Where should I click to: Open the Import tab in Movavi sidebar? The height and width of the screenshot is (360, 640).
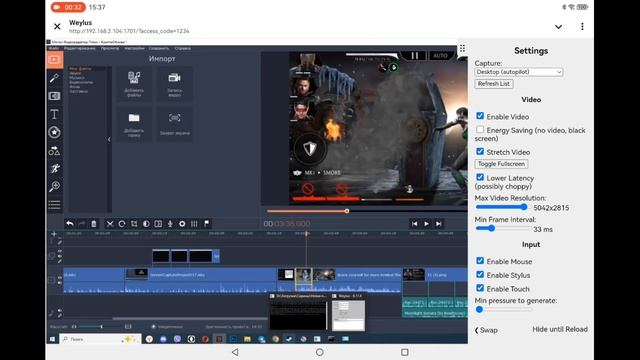pyautogui.click(x=54, y=60)
